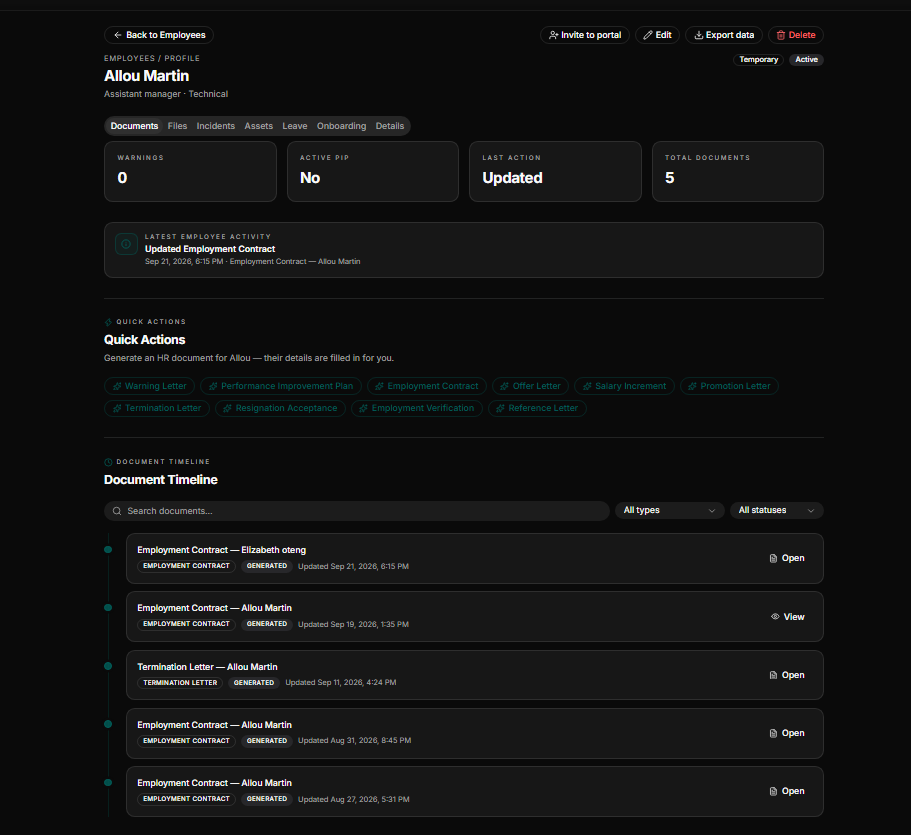This screenshot has height=835, width=911.
Task: Click the magnifier icon in document search
Action: pyautogui.click(x=117, y=511)
